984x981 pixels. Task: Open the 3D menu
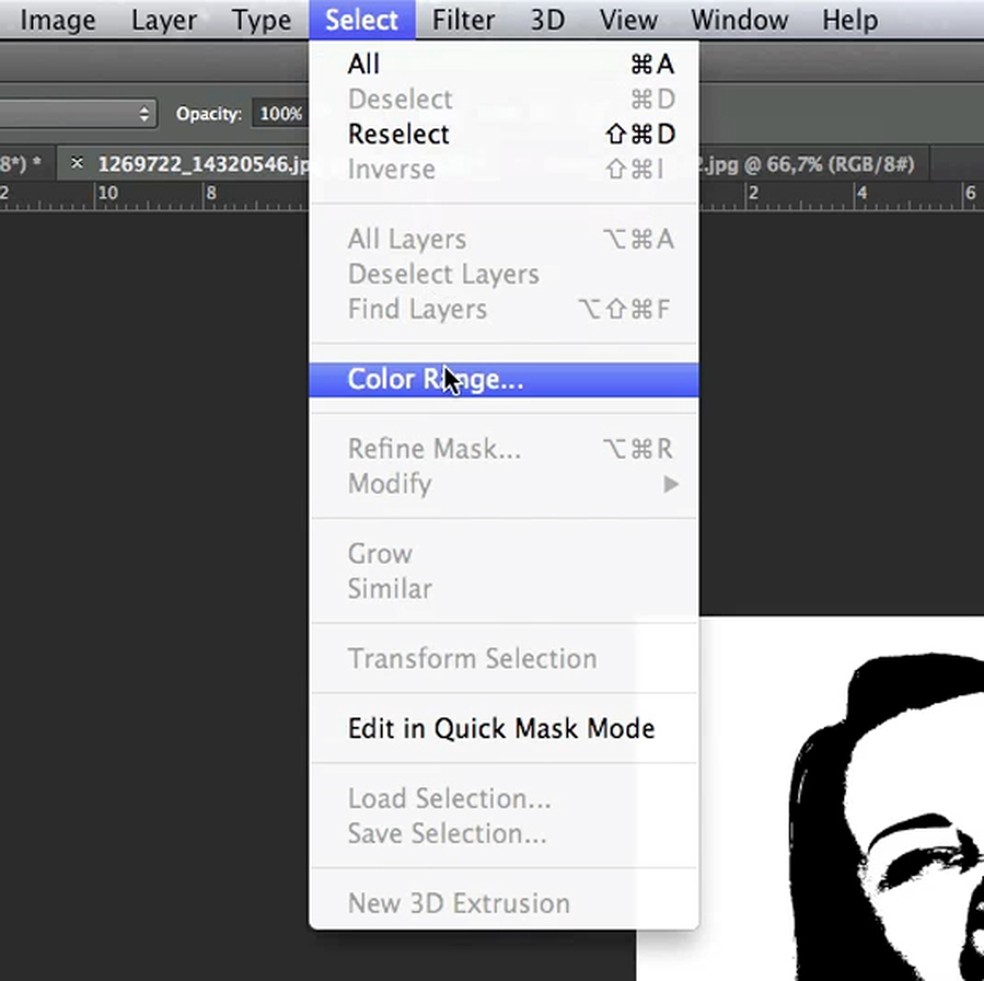tap(548, 20)
